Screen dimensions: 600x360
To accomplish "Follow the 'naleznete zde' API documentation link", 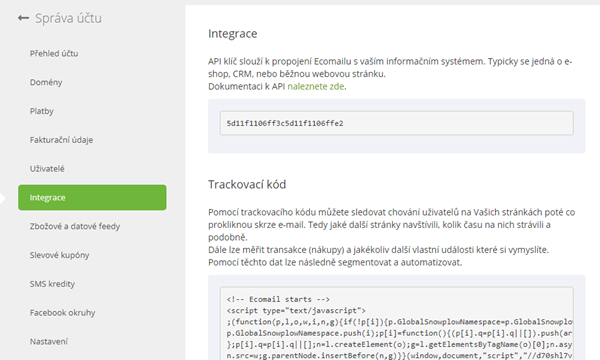I will (x=316, y=86).
